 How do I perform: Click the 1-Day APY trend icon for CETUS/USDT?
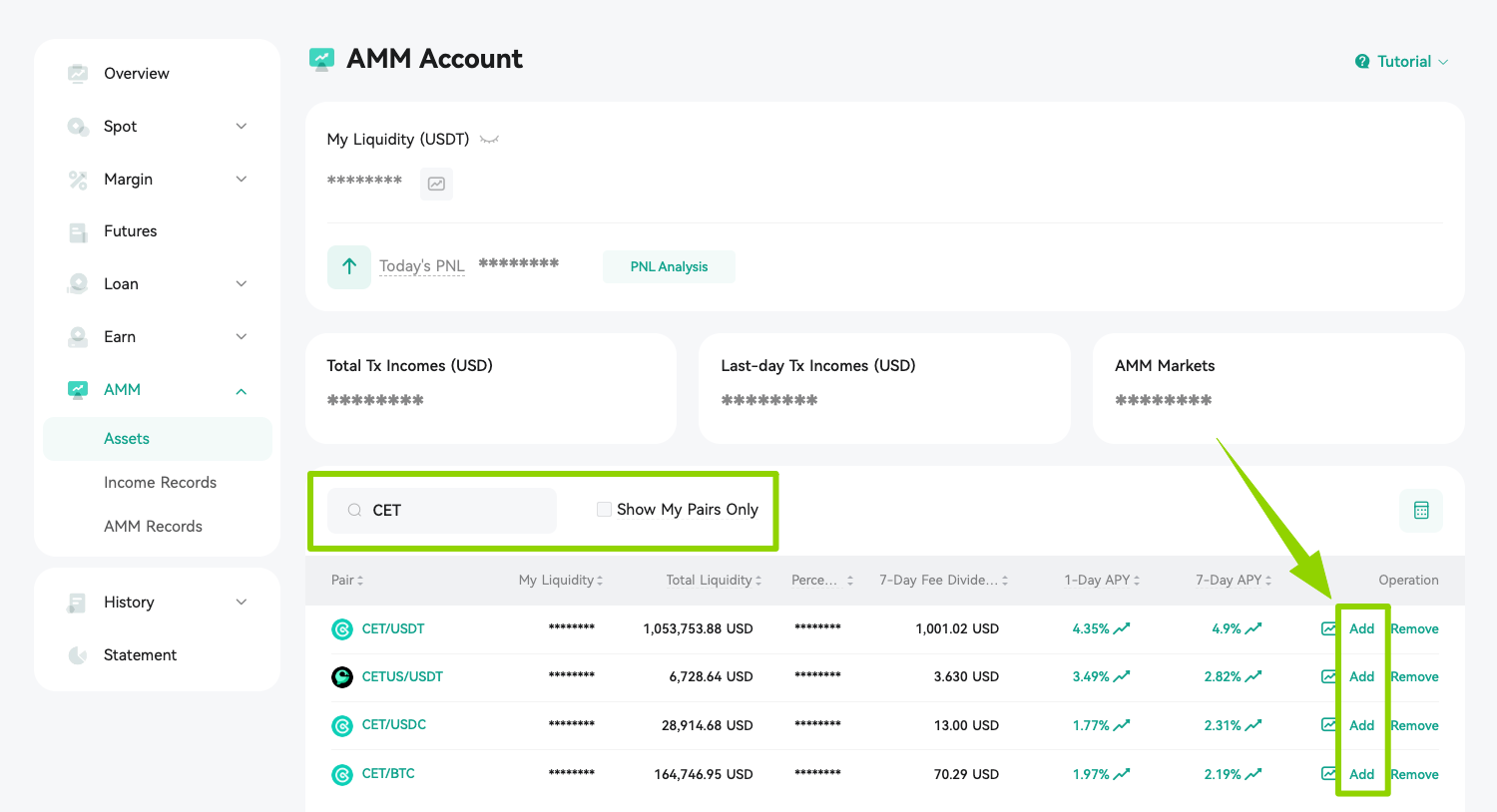pyautogui.click(x=1122, y=676)
